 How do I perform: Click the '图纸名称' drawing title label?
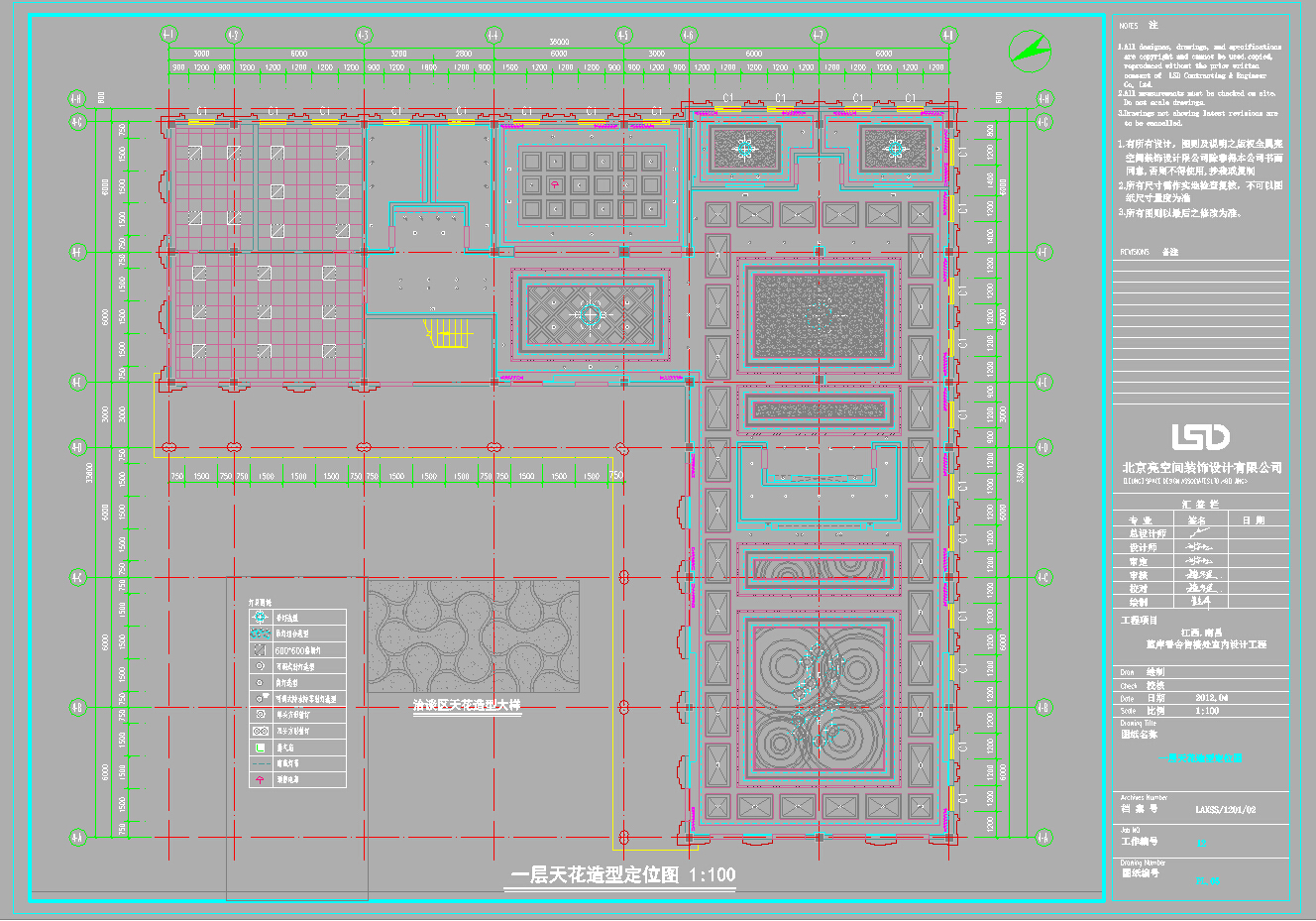coord(1140,735)
